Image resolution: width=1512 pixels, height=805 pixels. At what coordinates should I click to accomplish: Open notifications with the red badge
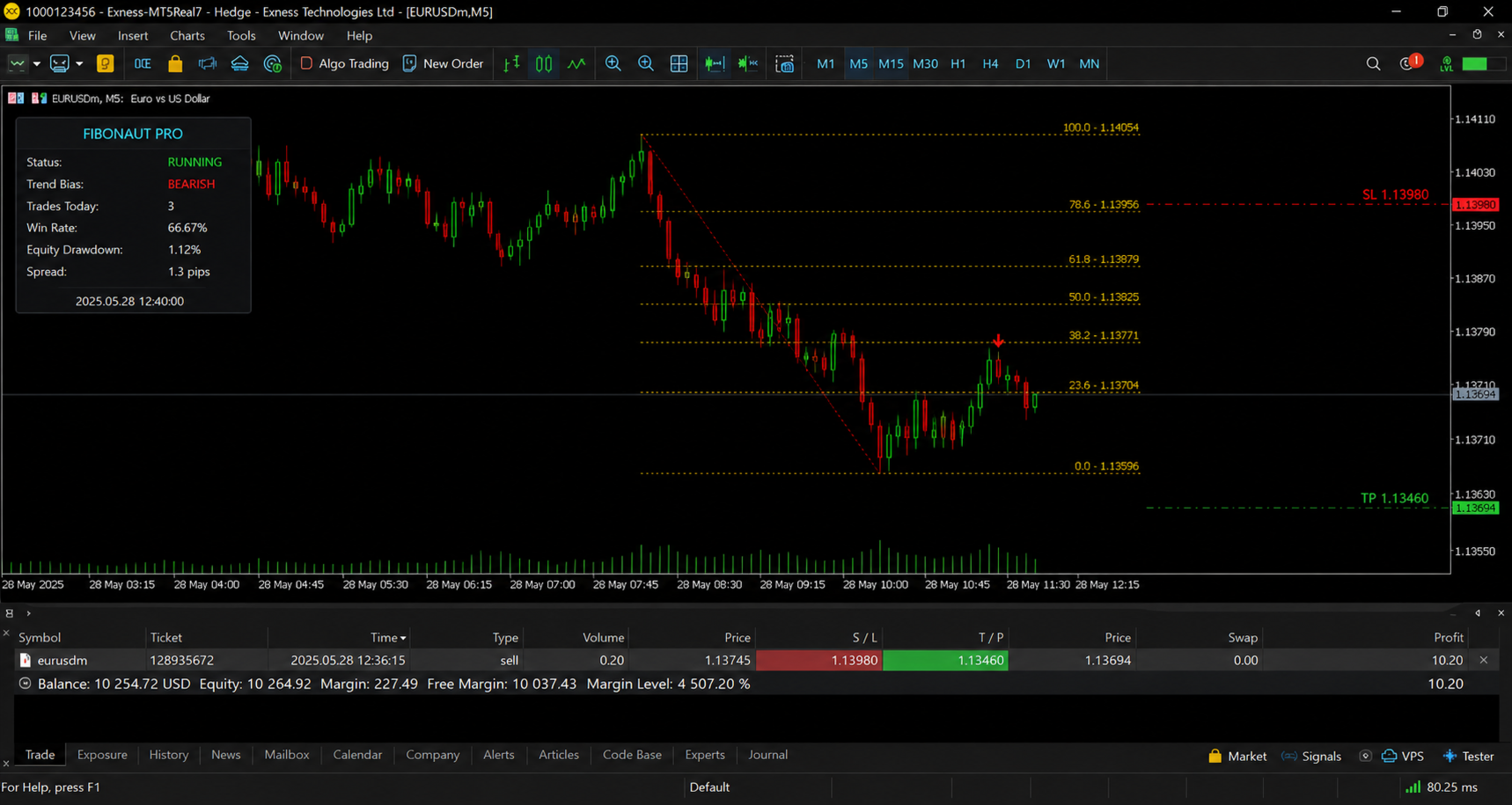click(x=1409, y=62)
